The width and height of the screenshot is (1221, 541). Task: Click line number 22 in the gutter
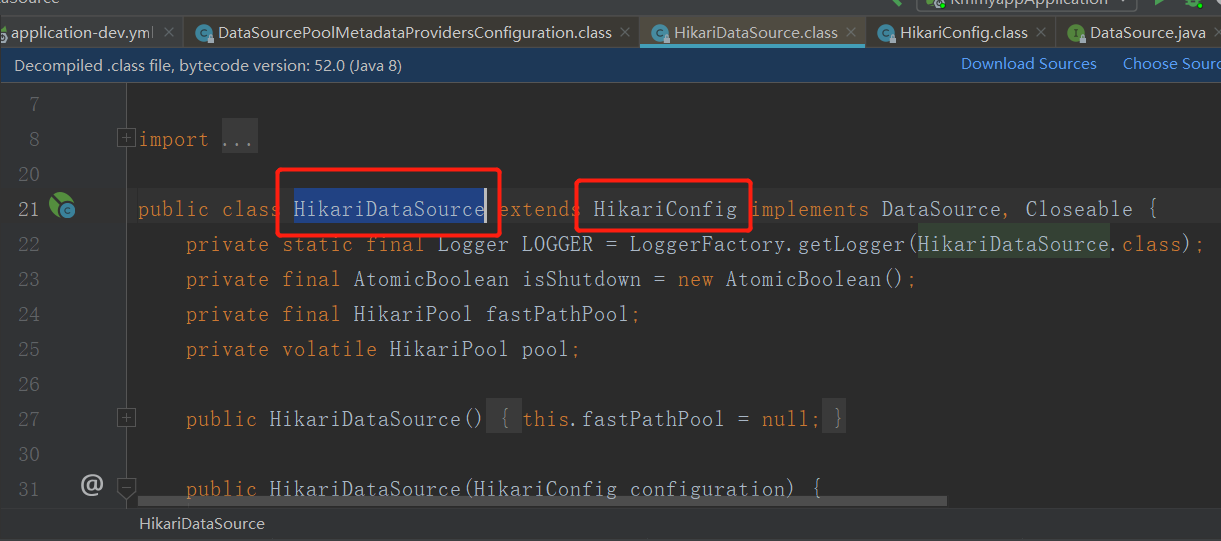29,244
